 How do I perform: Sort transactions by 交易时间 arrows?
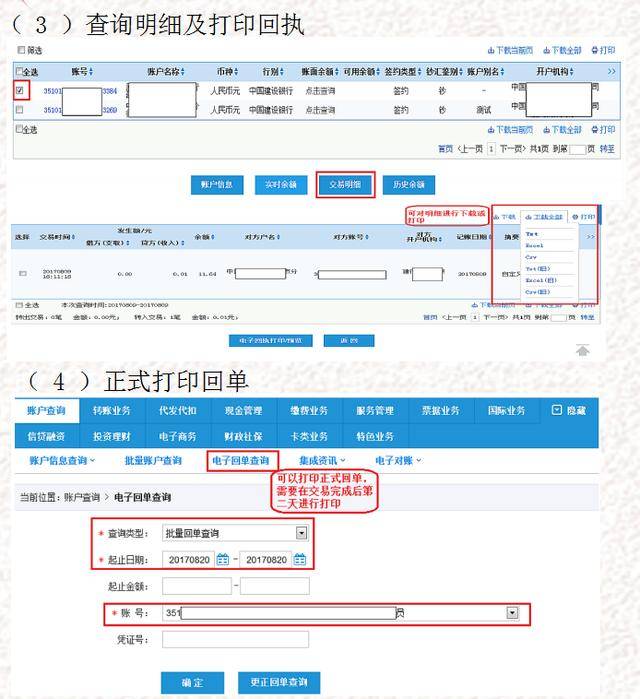73,237
